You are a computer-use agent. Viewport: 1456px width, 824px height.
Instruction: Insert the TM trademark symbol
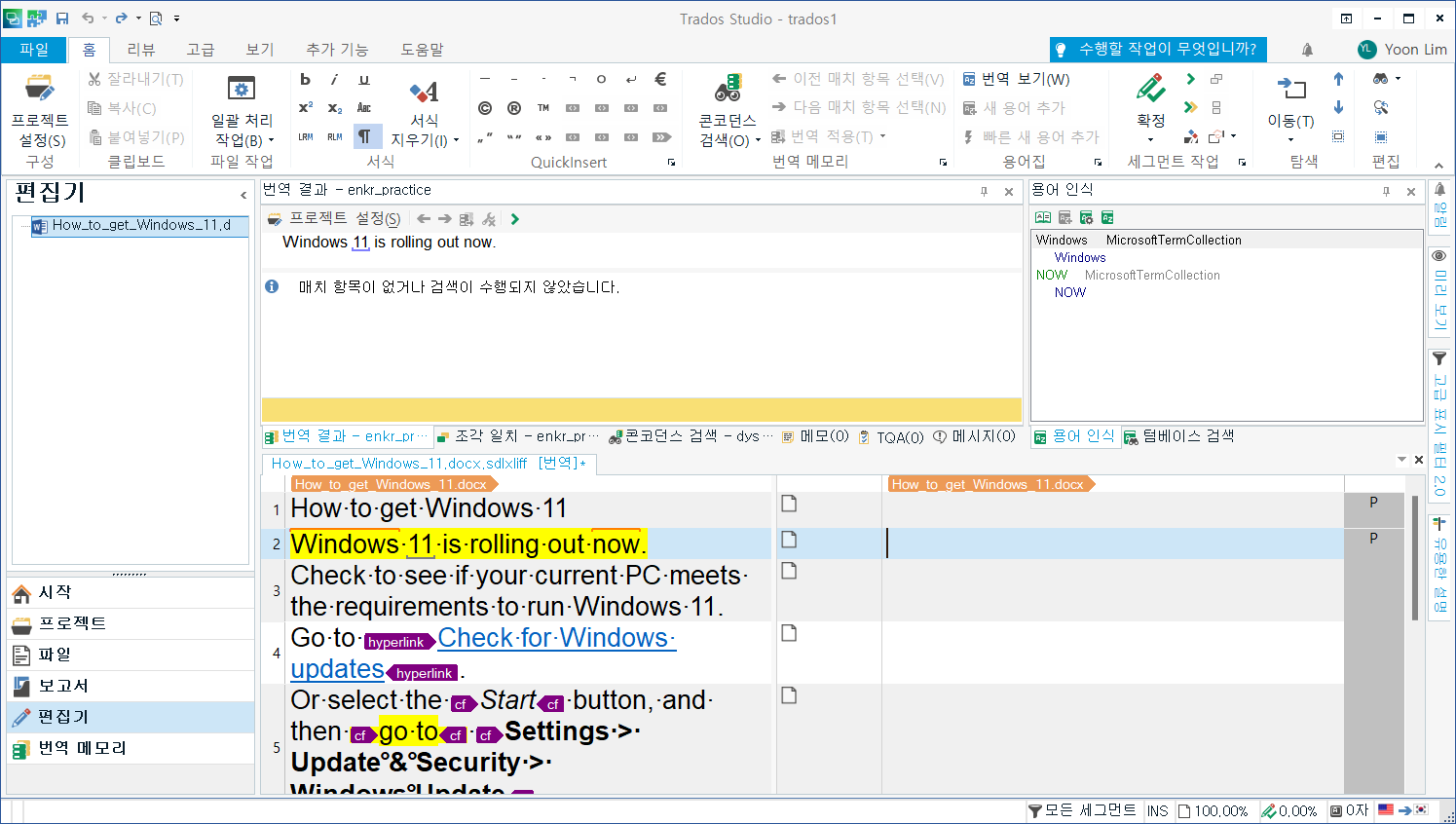coord(543,108)
